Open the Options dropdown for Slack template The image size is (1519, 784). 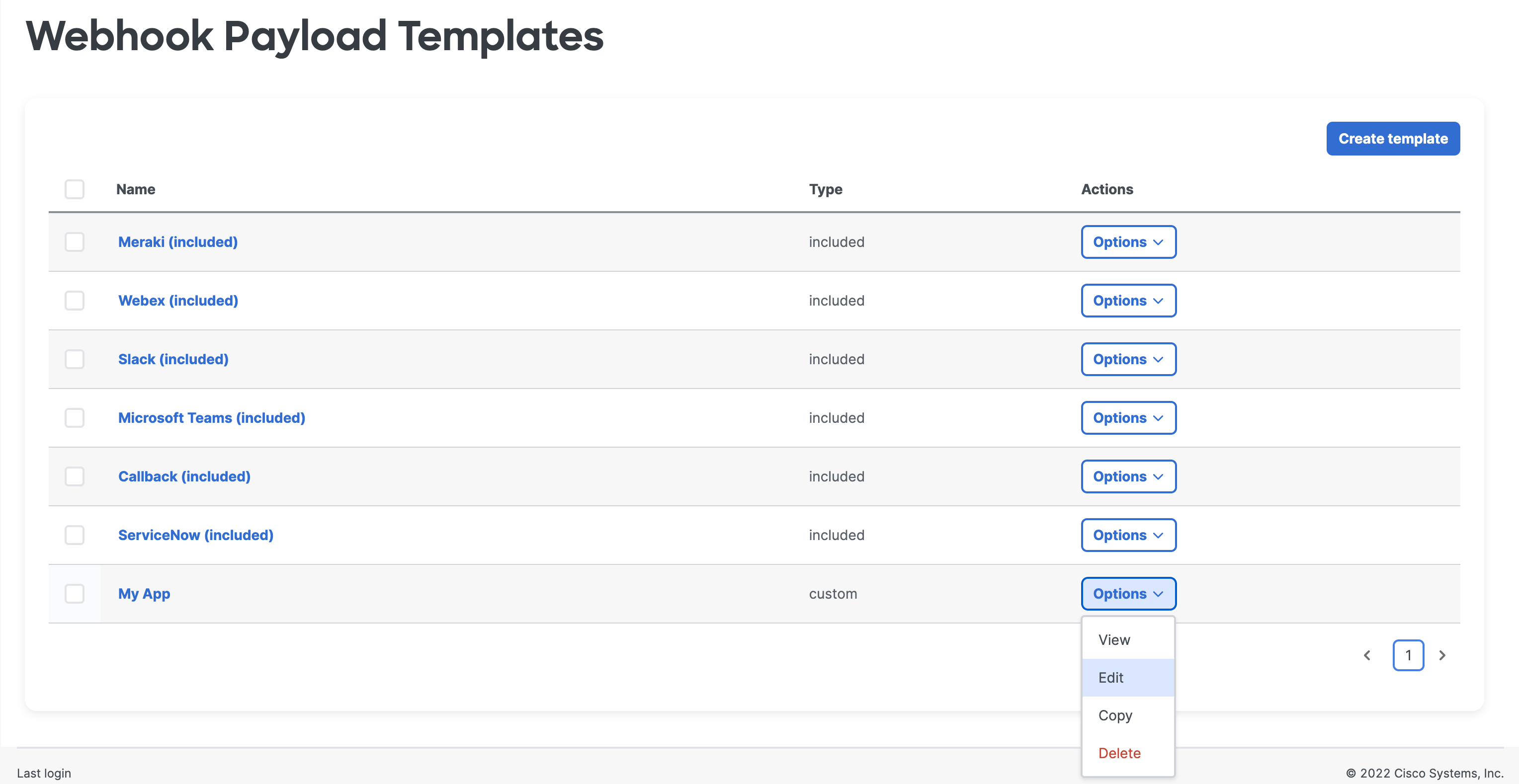(1128, 358)
